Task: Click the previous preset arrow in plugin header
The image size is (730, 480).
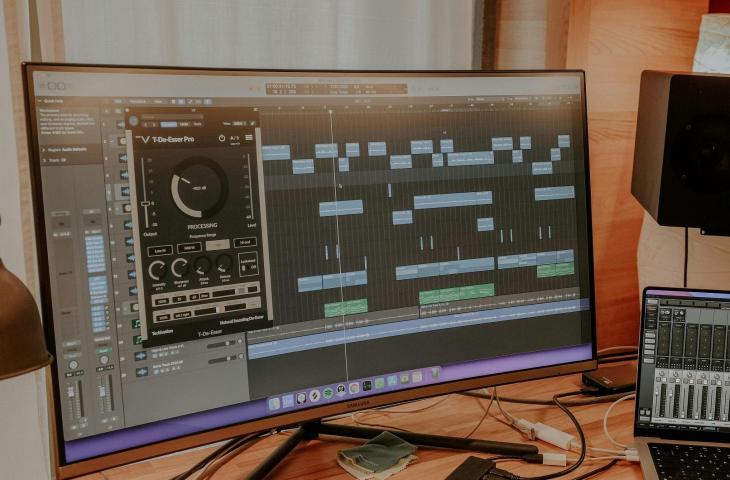Action: 144,125
